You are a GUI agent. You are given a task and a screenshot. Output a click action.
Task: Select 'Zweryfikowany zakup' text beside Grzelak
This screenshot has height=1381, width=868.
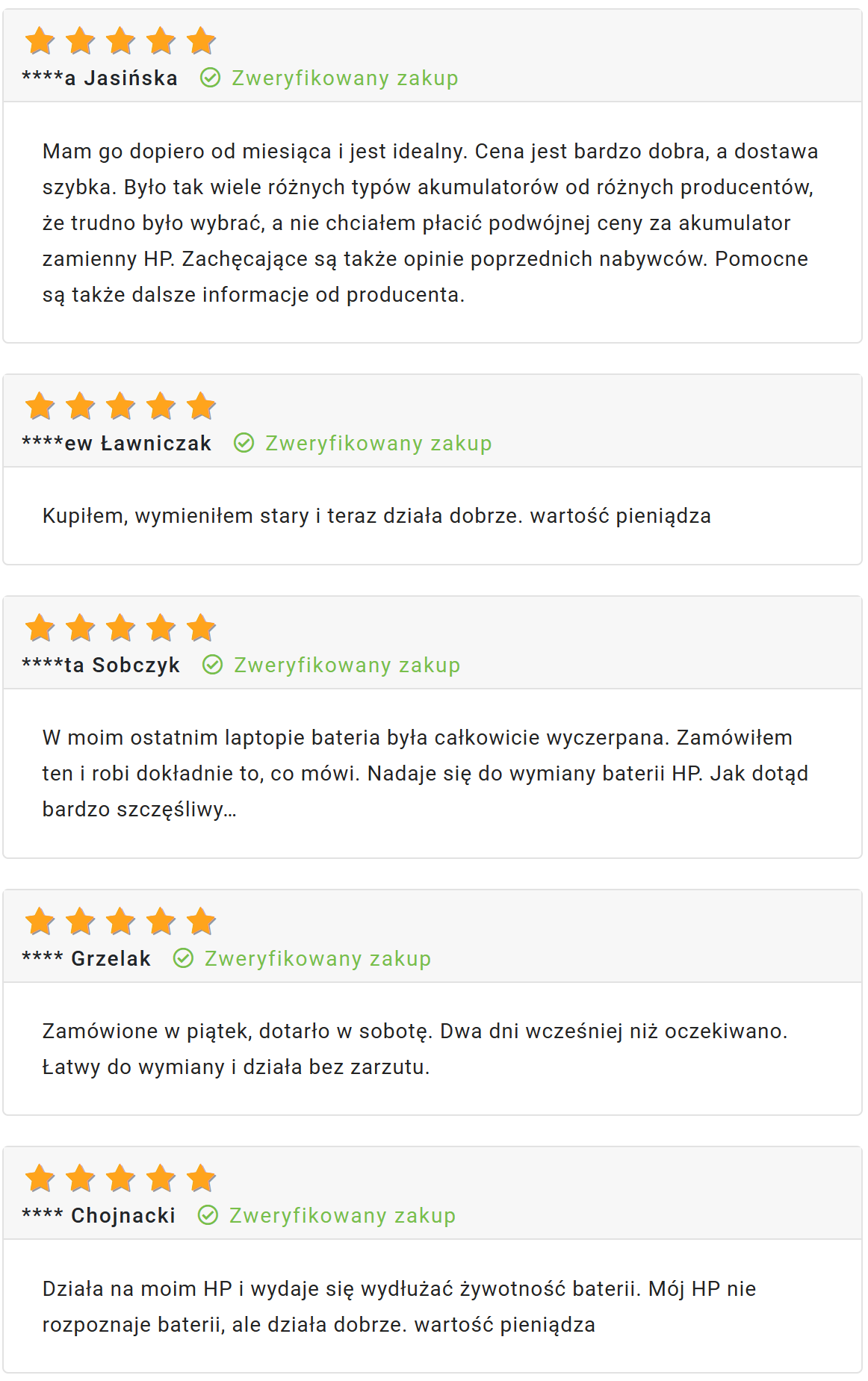[318, 959]
